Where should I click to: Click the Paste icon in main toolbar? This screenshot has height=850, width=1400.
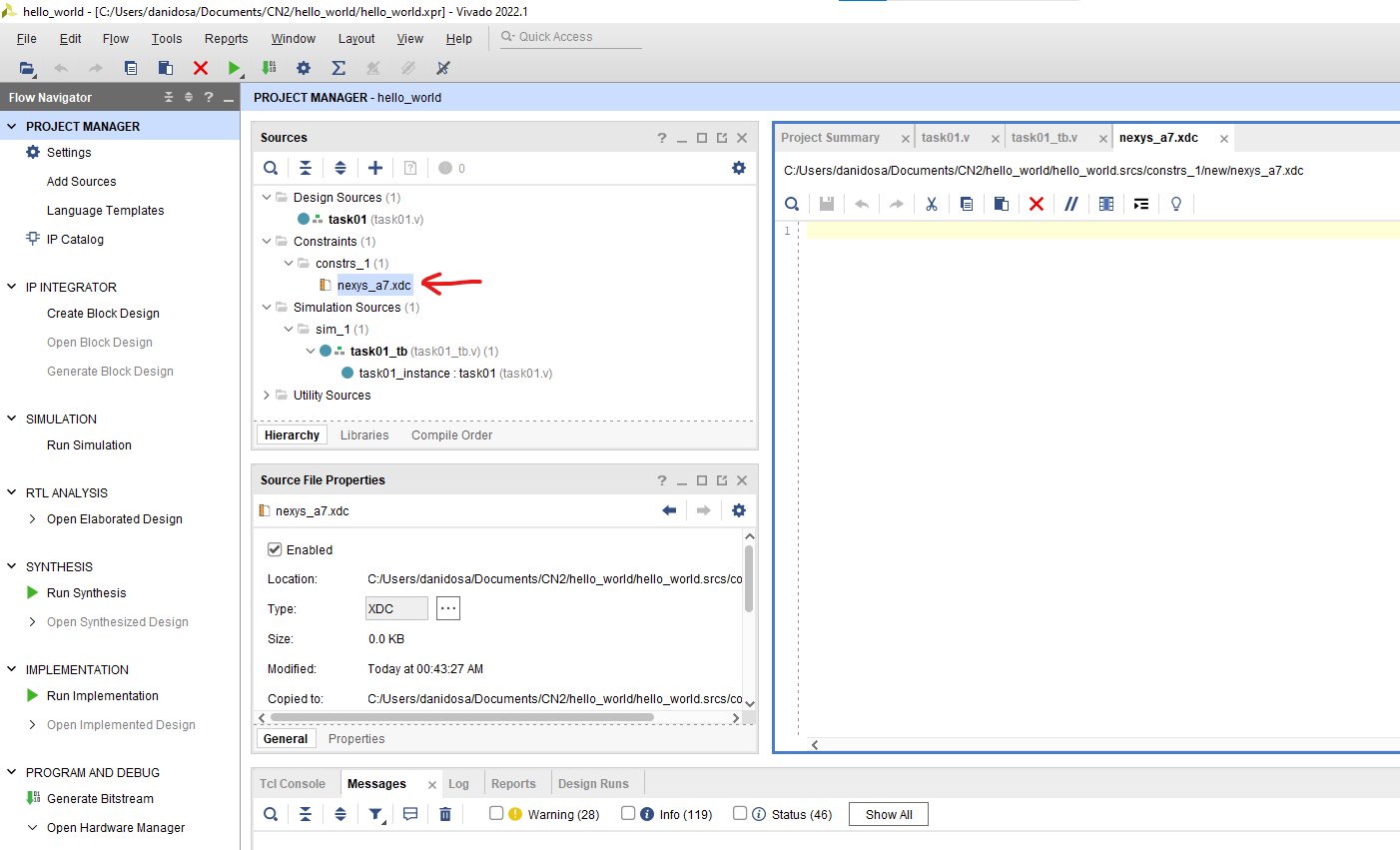pos(166,68)
